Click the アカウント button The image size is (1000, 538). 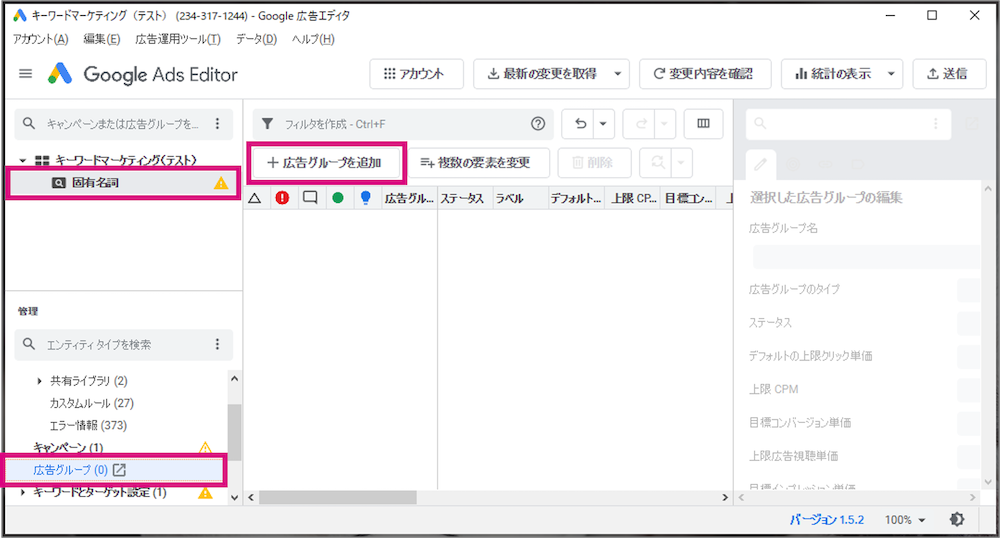coord(416,74)
